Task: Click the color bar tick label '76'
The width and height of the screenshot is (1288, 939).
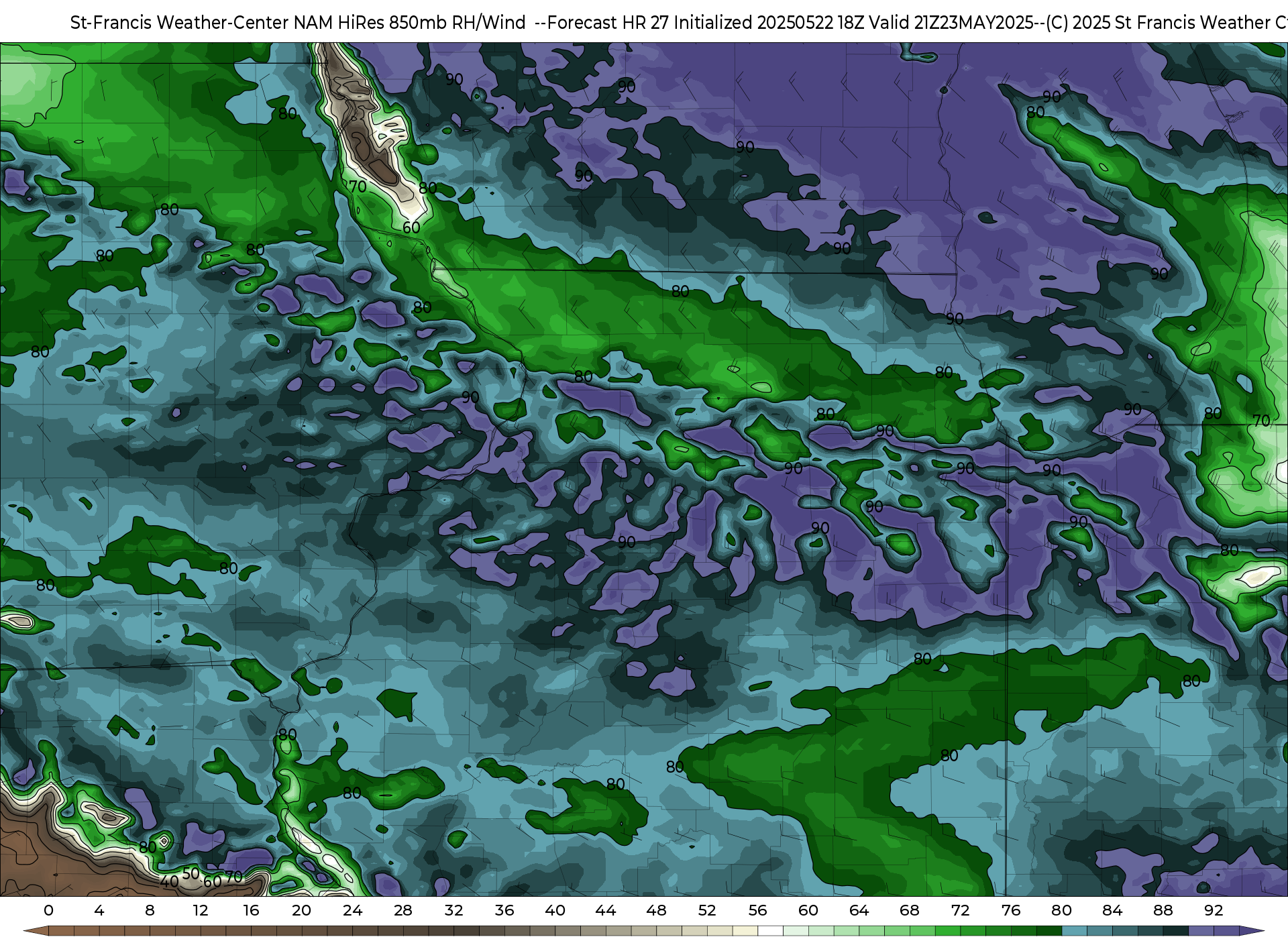Action: click(1011, 910)
